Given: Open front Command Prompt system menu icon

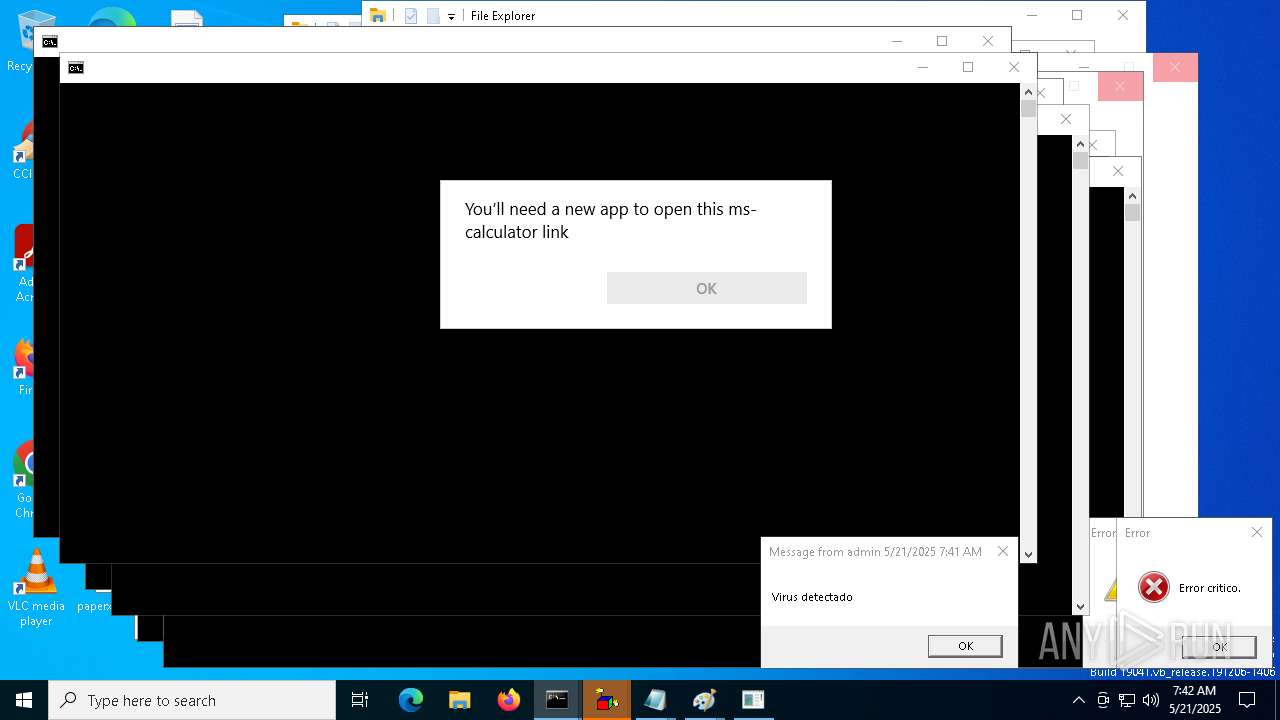Looking at the screenshot, I should click(x=76, y=68).
